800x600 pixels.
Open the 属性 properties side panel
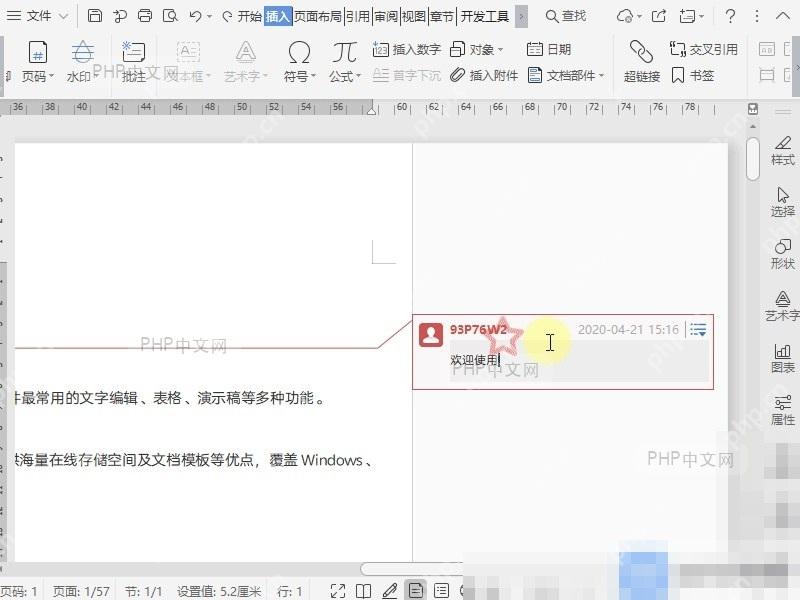click(x=783, y=411)
